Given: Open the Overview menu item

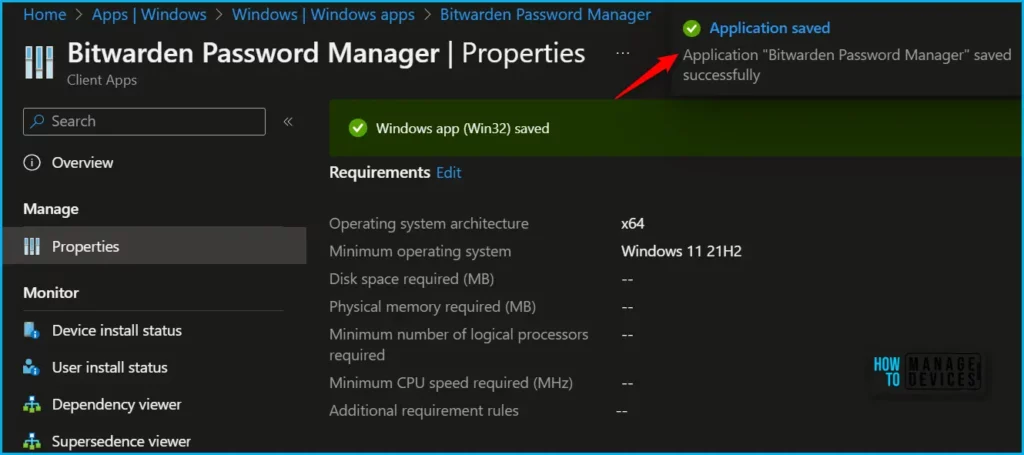Looking at the screenshot, I should coord(82,163).
